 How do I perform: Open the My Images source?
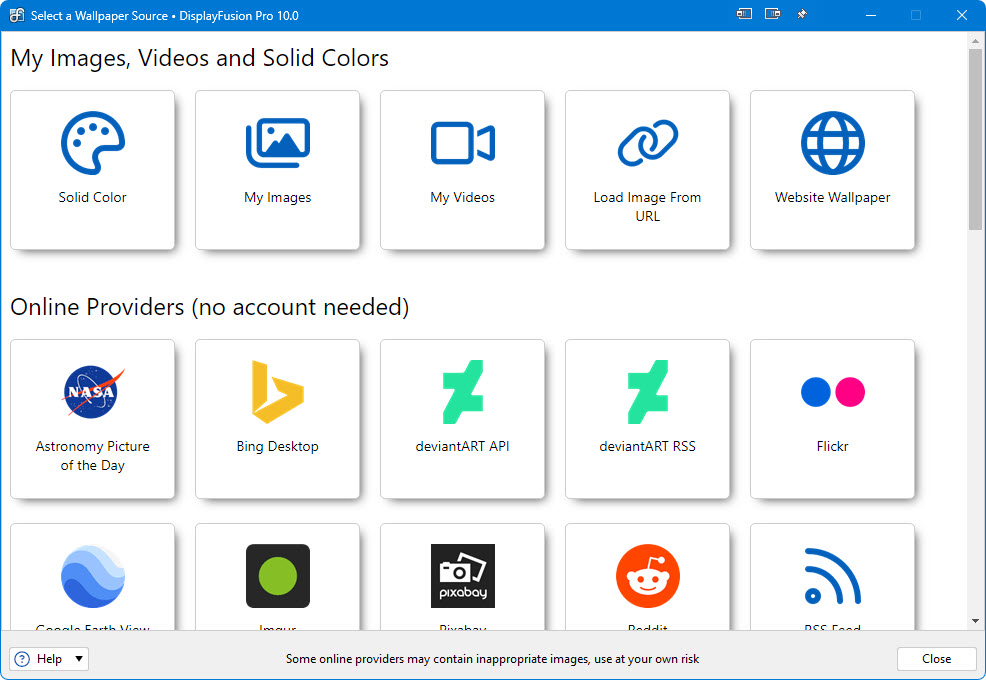pos(277,169)
